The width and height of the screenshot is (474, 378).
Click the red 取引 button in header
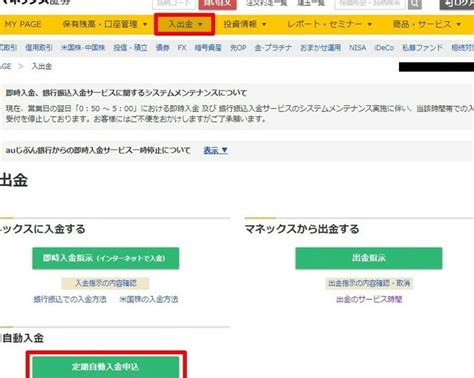coord(217,4)
